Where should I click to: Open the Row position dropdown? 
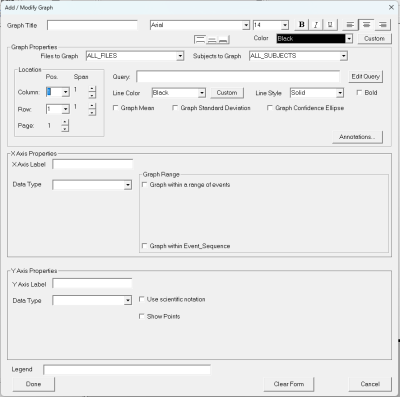coord(66,109)
